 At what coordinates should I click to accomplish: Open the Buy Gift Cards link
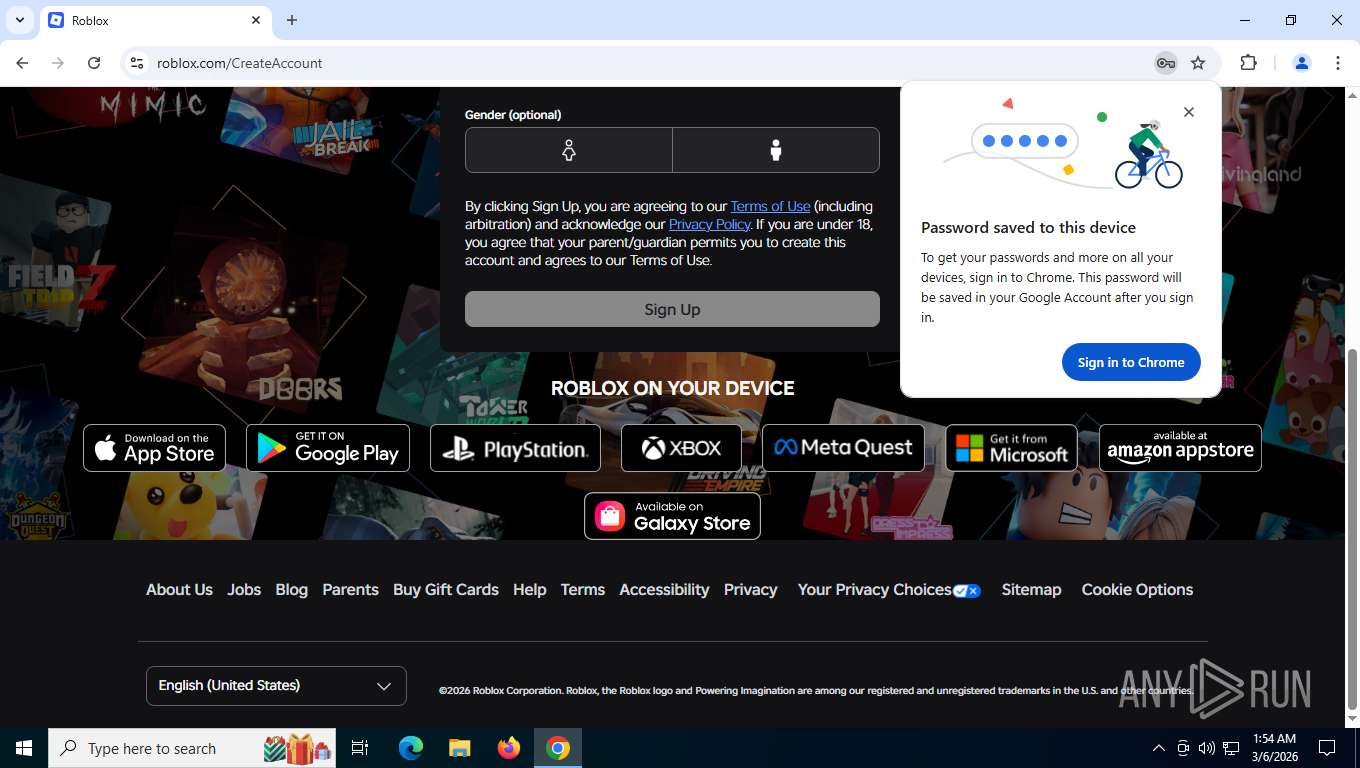point(446,589)
